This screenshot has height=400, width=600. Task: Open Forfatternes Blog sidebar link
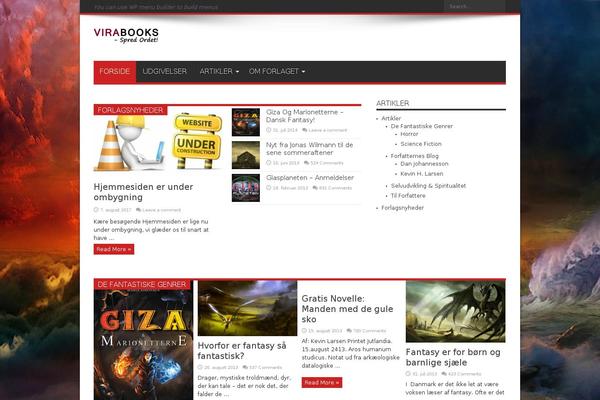point(414,156)
